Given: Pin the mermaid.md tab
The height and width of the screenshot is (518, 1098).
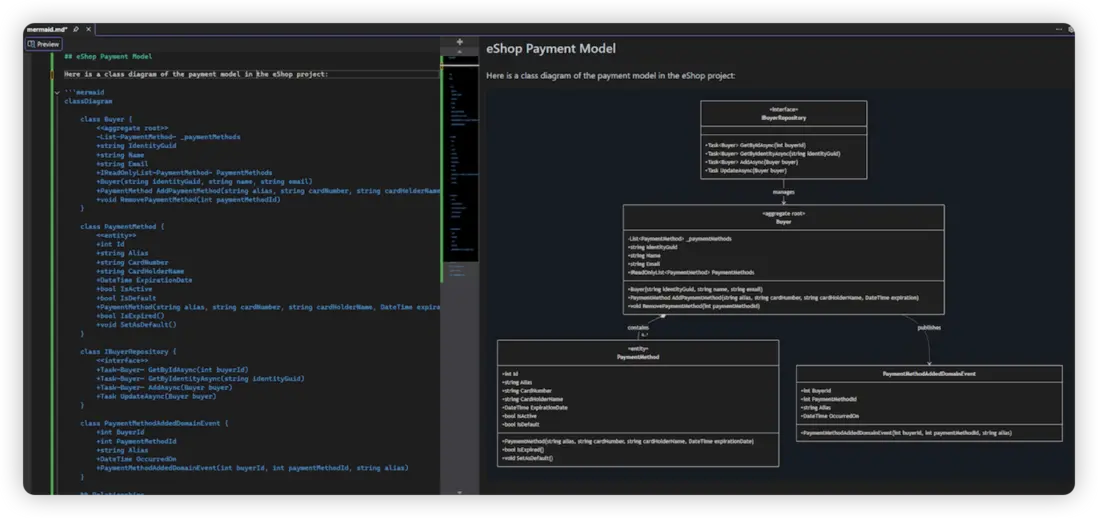Looking at the screenshot, I should [76, 30].
